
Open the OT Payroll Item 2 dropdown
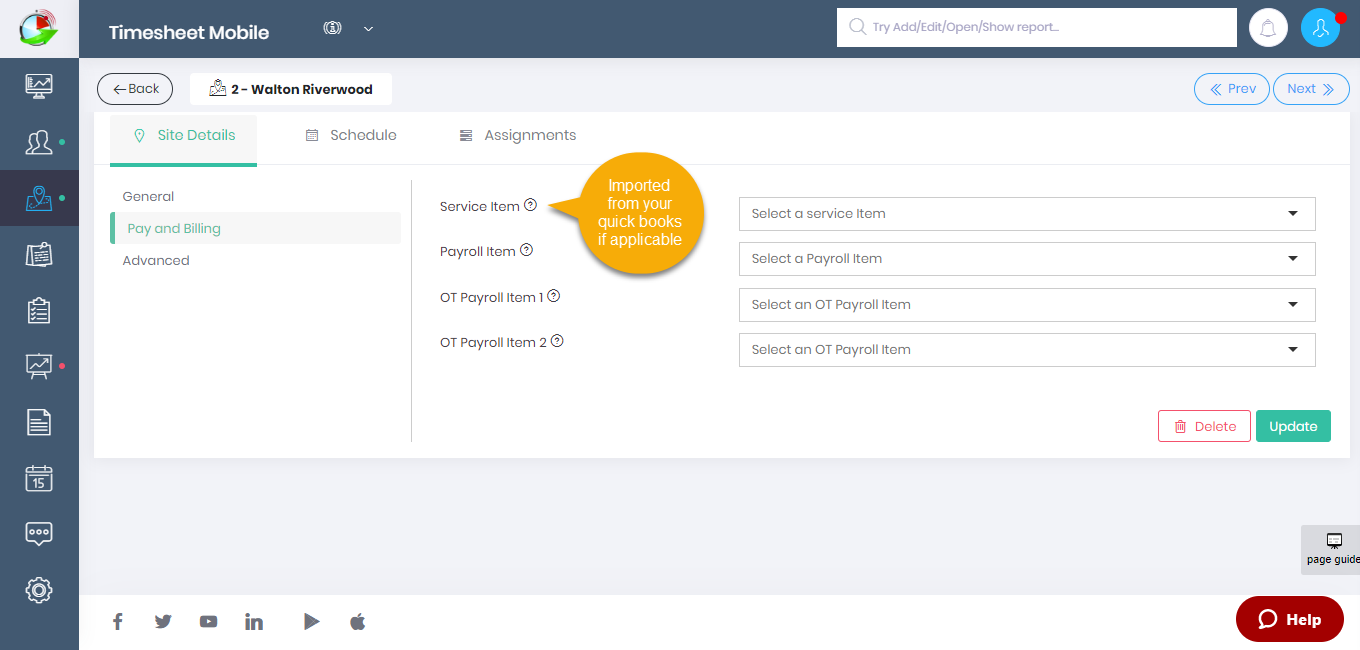[x=1027, y=350]
